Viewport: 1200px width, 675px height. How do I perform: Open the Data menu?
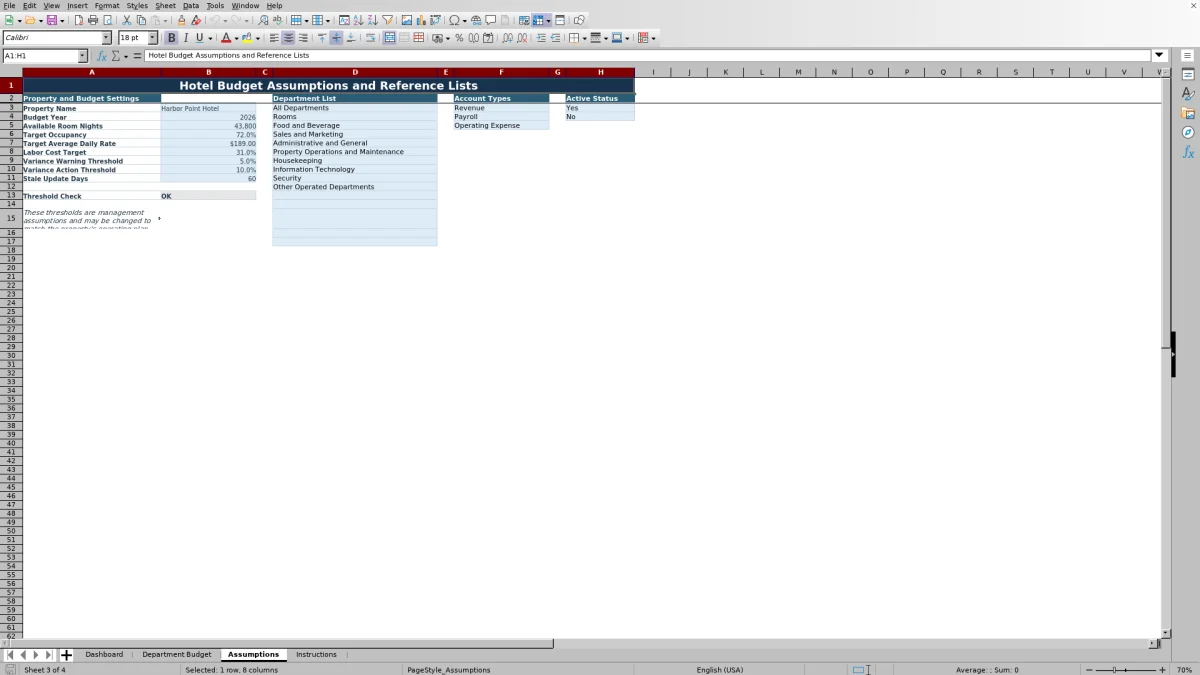coord(191,5)
